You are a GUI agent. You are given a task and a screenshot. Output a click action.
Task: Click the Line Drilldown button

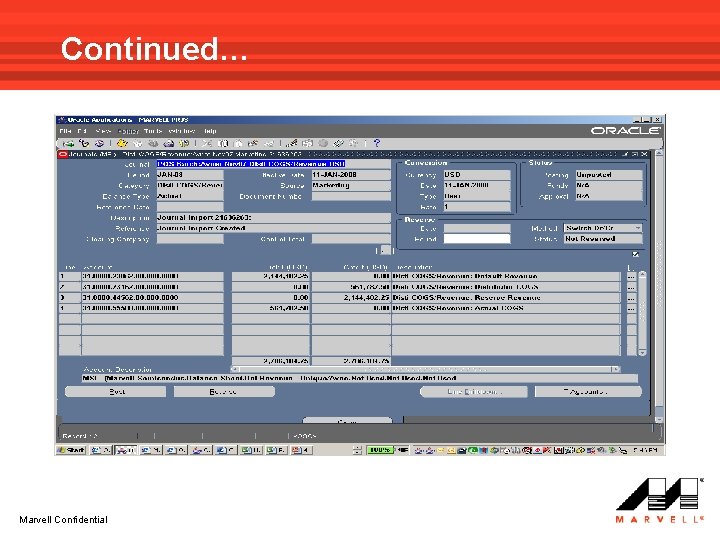tap(473, 392)
